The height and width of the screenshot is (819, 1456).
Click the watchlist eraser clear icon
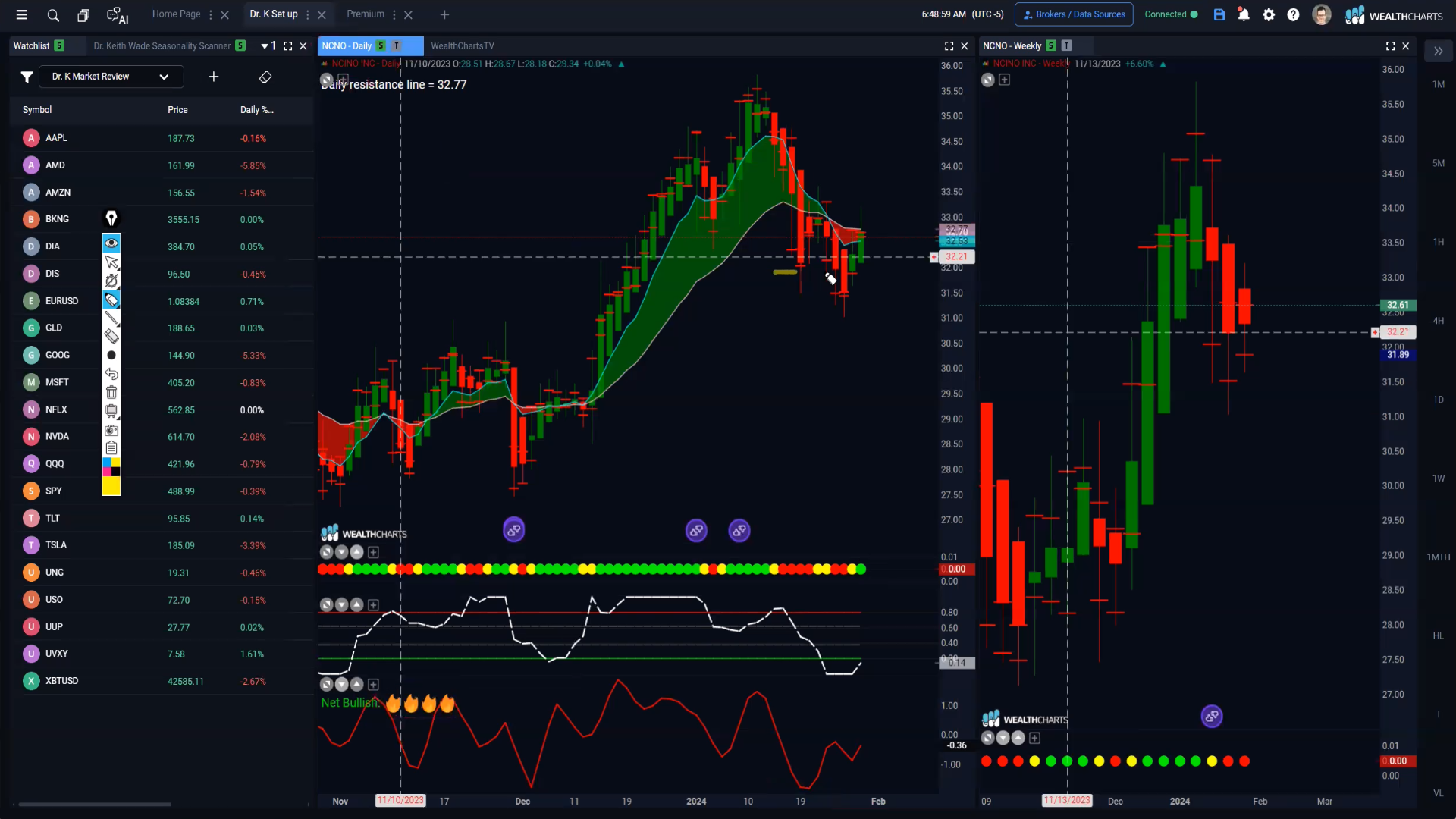click(x=265, y=77)
